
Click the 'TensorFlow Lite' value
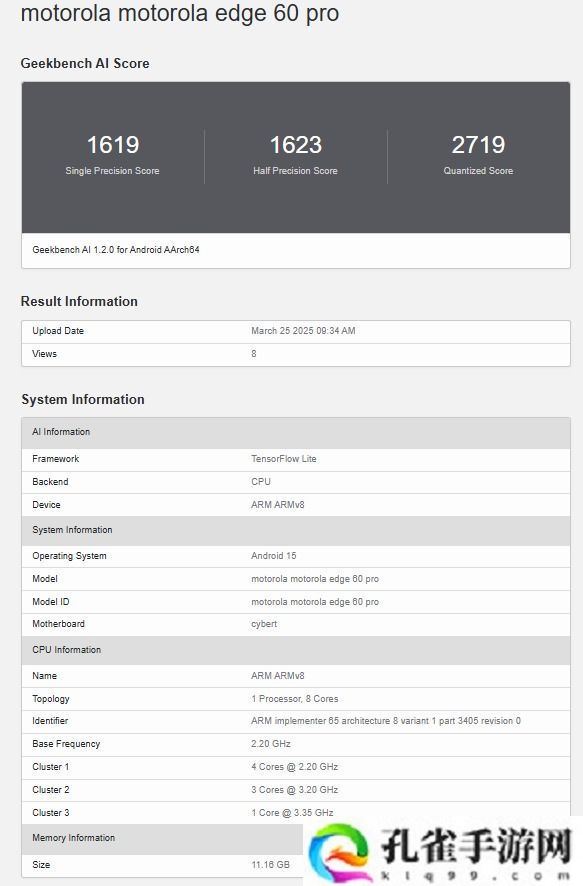[x=284, y=459]
